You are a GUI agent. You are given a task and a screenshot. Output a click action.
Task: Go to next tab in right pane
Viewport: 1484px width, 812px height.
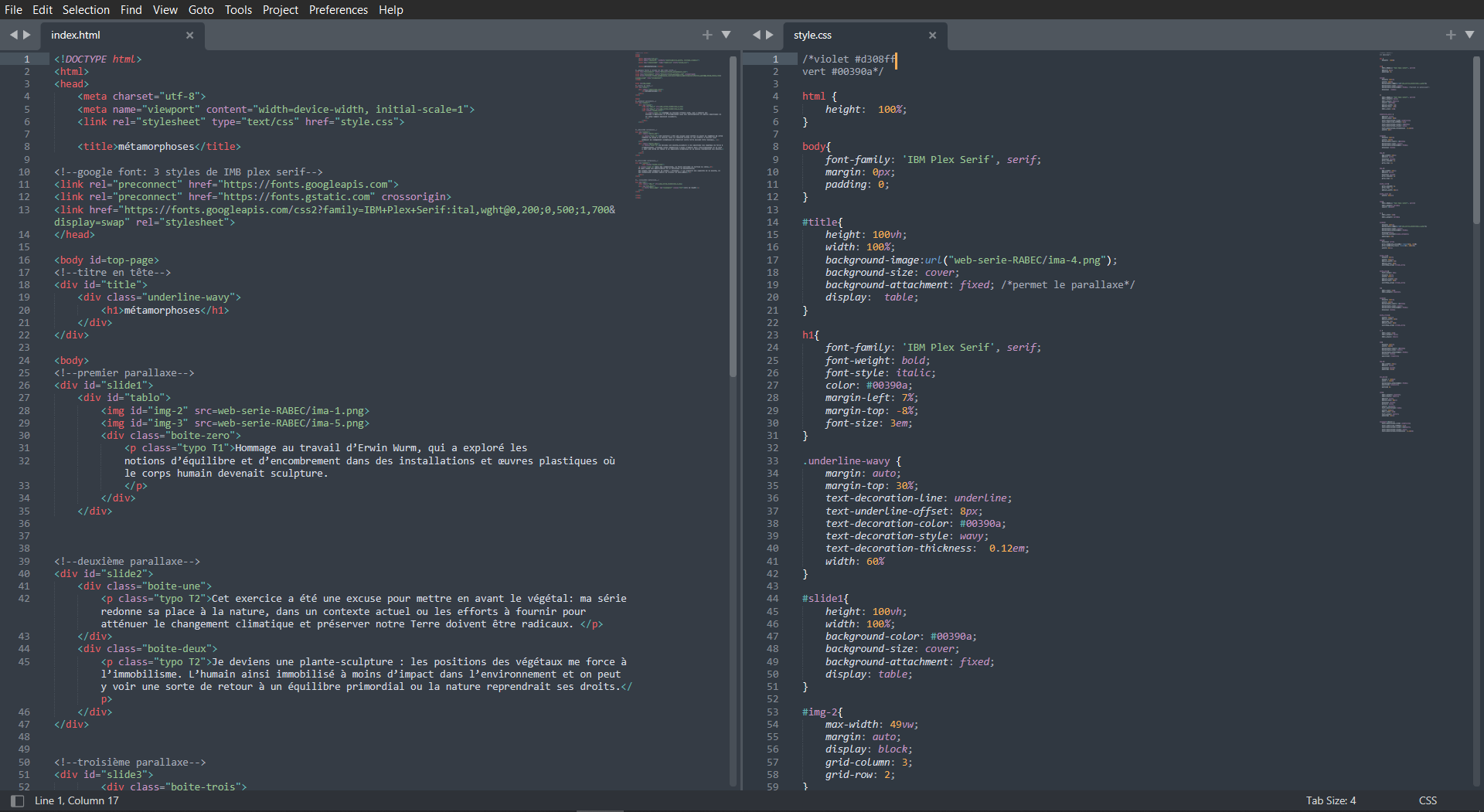pos(769,35)
